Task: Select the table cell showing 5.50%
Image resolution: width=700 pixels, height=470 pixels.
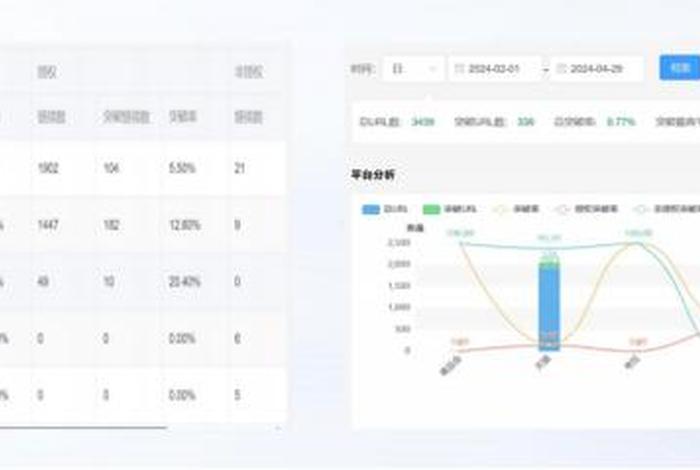Action: (x=182, y=168)
